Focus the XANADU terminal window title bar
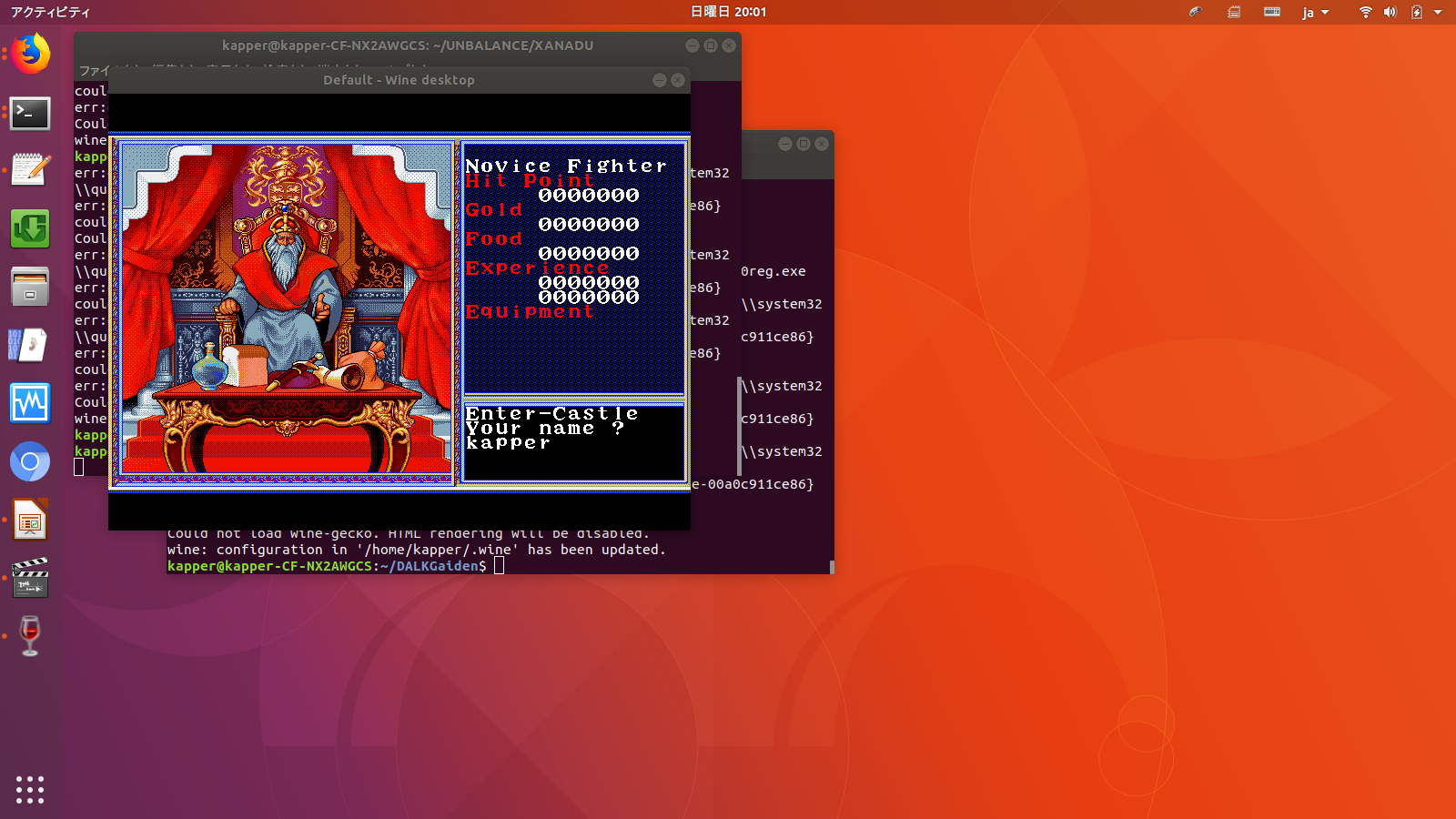Screen dimensions: 1456x819 [x=408, y=45]
